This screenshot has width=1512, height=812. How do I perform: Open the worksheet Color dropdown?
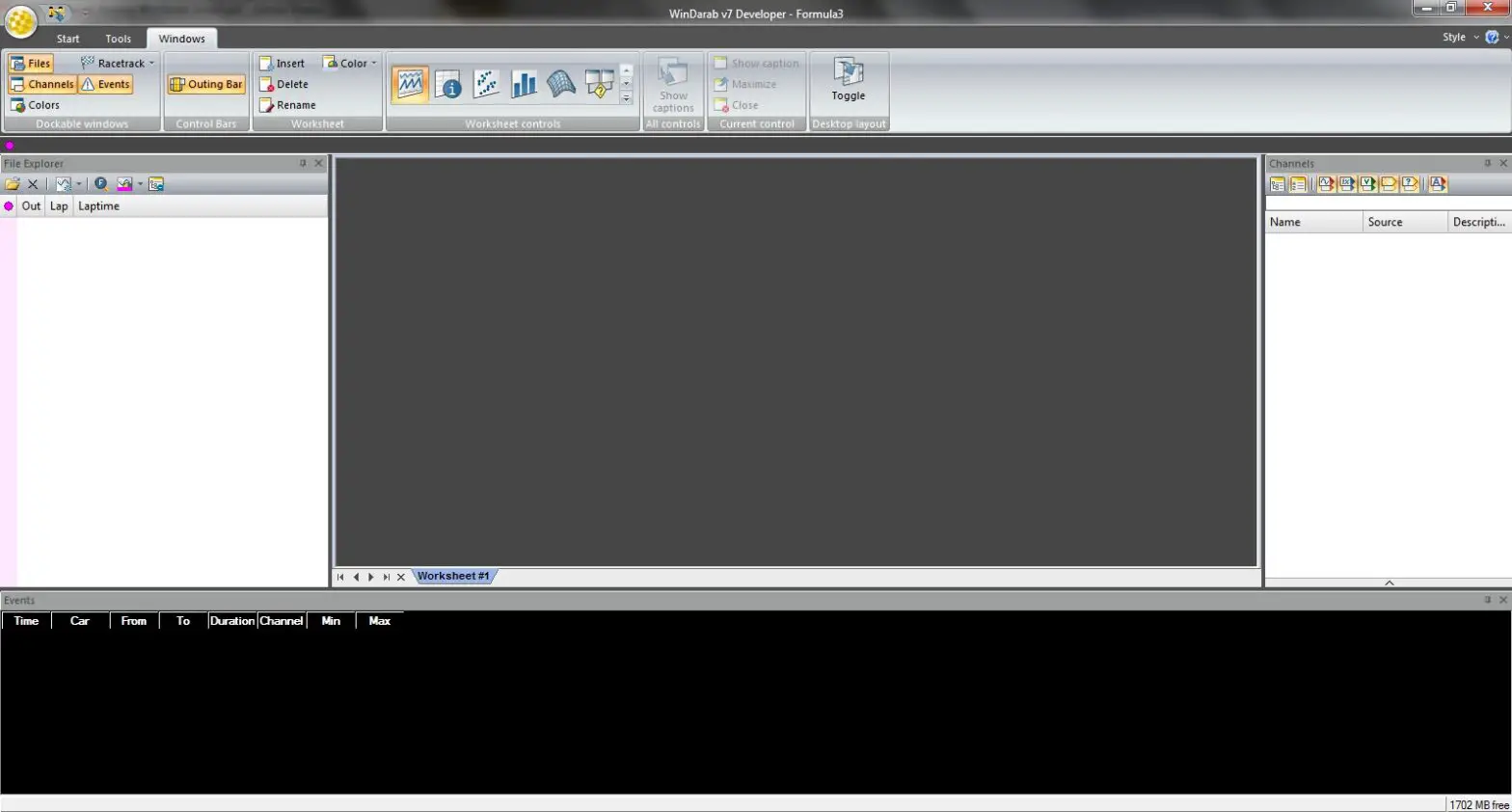click(x=350, y=64)
